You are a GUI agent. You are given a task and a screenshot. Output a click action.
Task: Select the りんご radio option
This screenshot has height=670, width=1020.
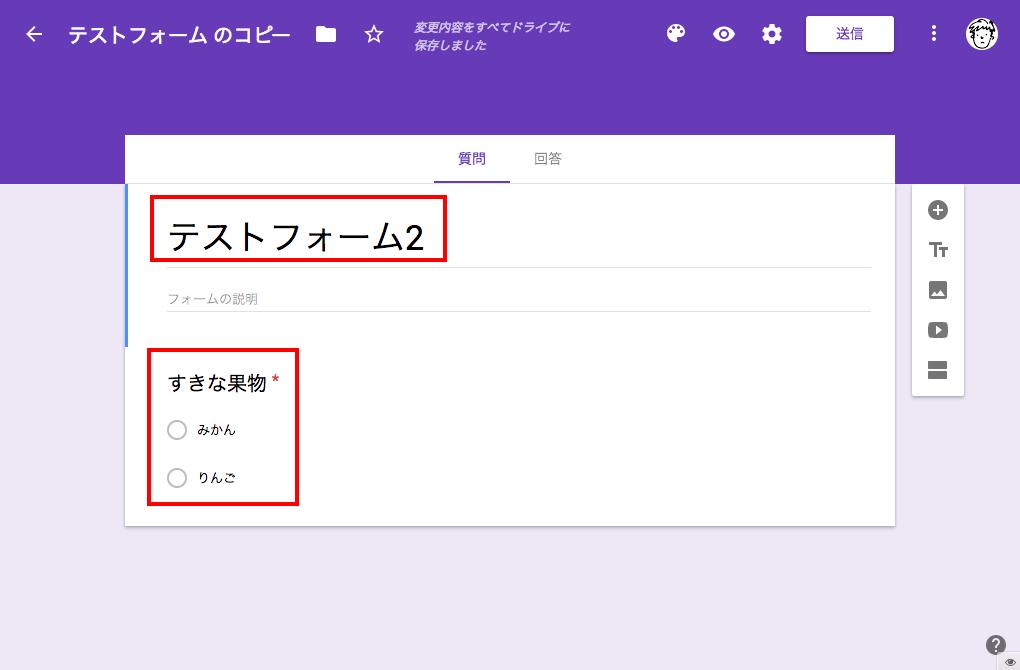(x=177, y=478)
